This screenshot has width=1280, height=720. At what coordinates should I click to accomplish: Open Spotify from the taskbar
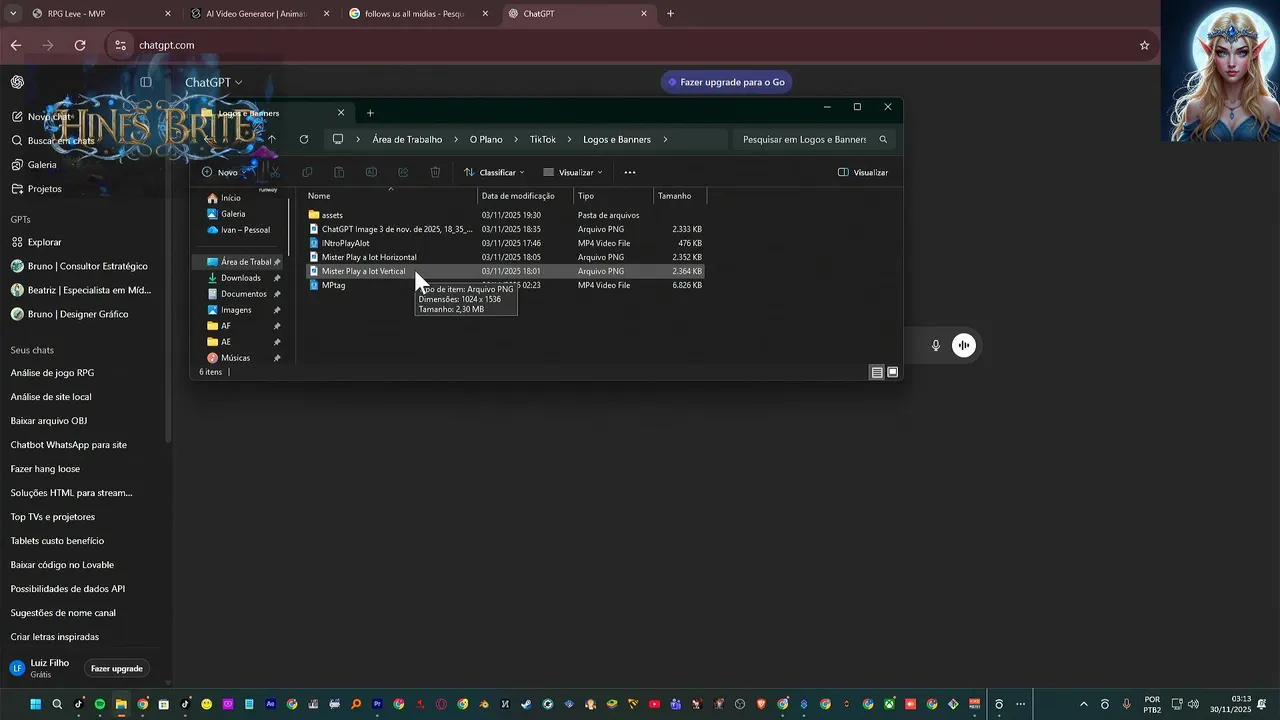point(100,704)
